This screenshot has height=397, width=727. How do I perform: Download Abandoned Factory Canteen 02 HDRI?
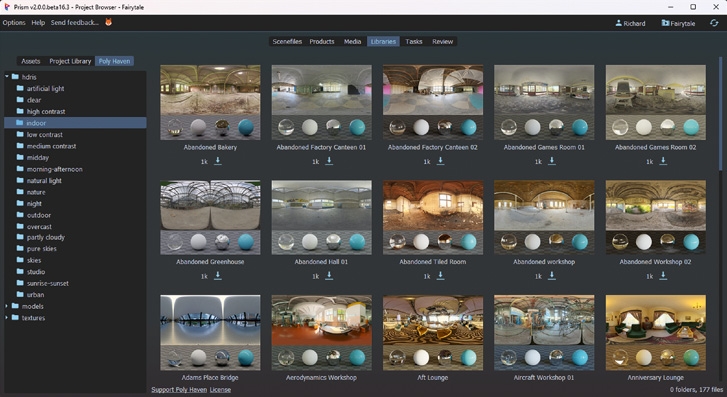pos(440,160)
